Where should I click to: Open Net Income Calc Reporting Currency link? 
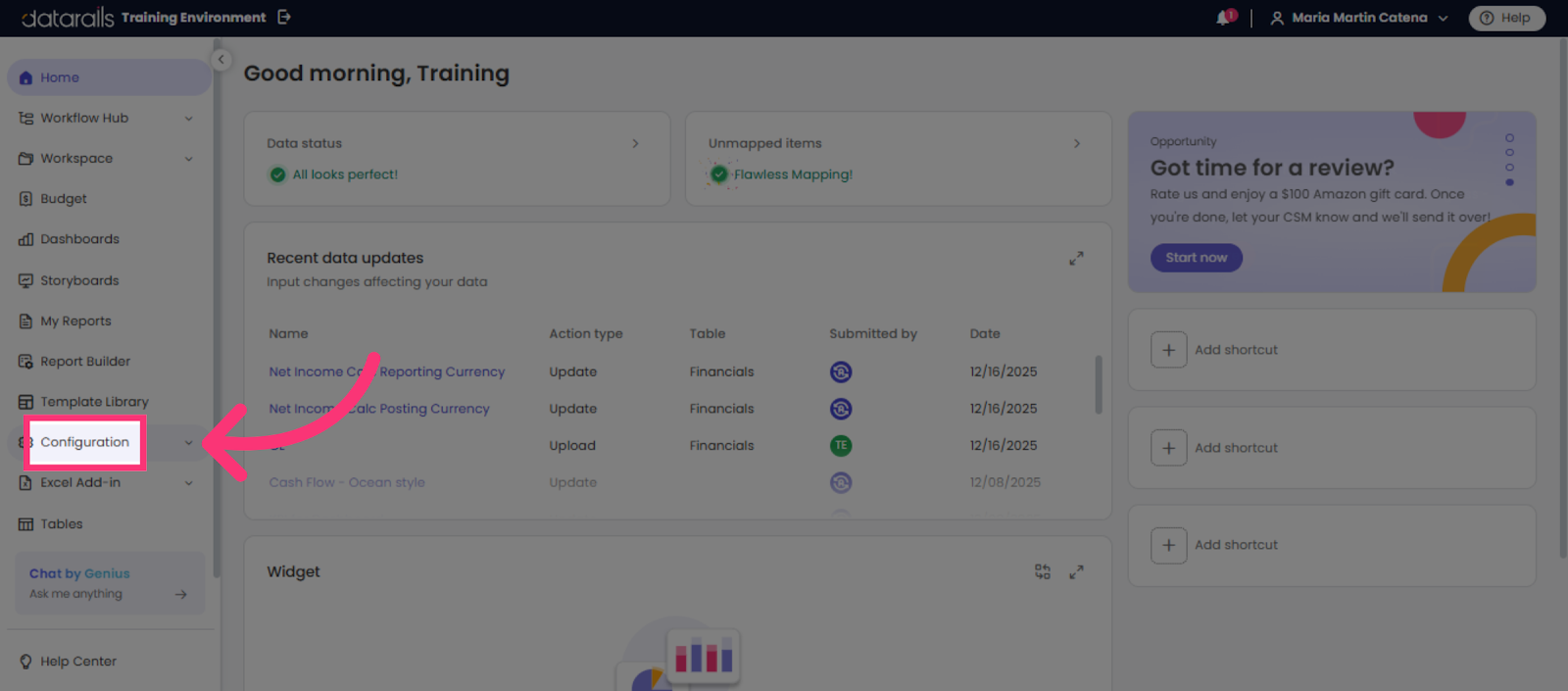click(x=387, y=371)
